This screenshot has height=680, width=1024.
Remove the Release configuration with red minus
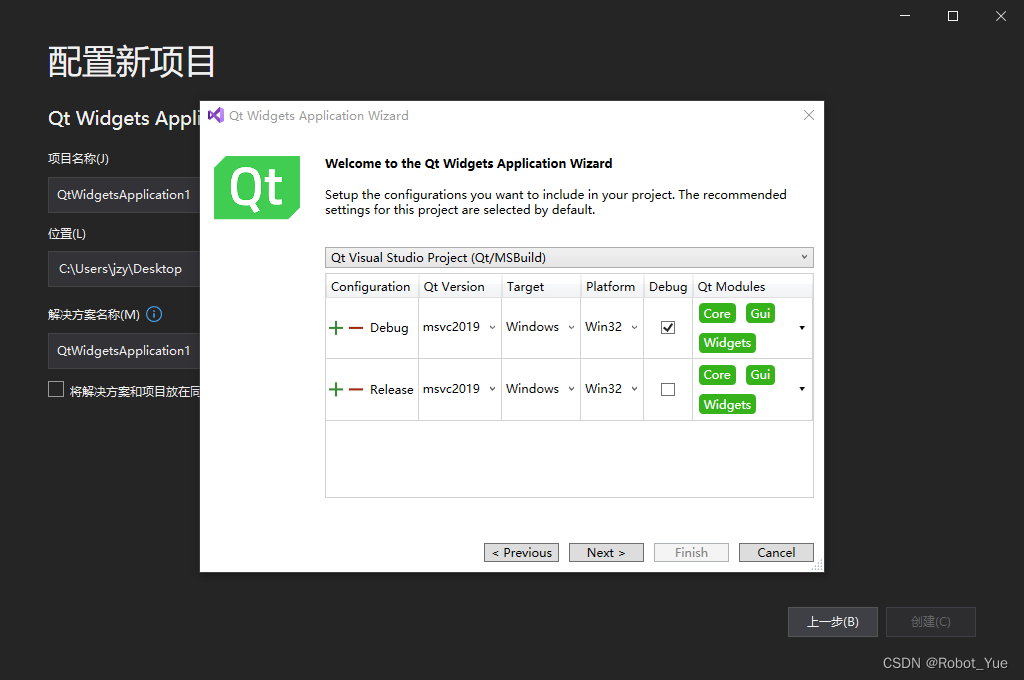pos(356,389)
